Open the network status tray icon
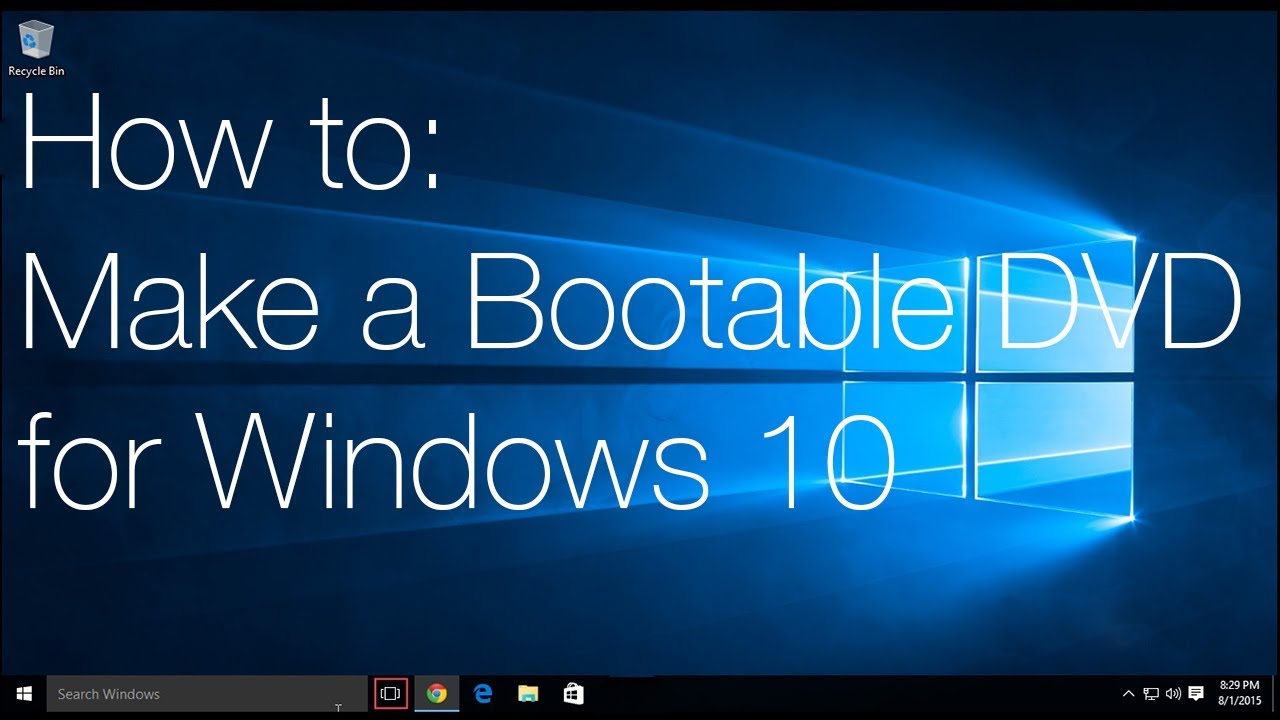The height and width of the screenshot is (720, 1280). click(1151, 693)
